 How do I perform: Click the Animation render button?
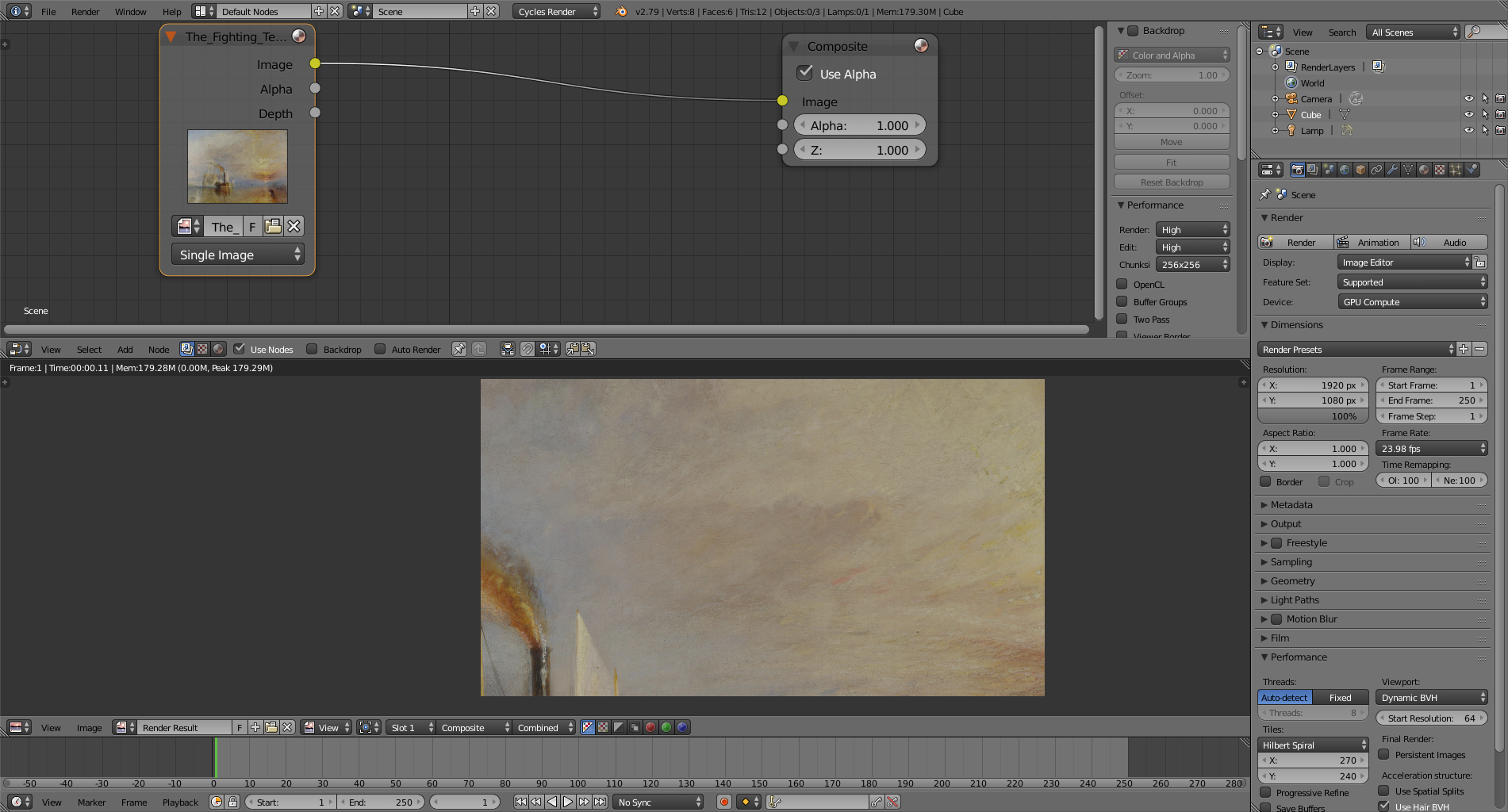point(1372,243)
